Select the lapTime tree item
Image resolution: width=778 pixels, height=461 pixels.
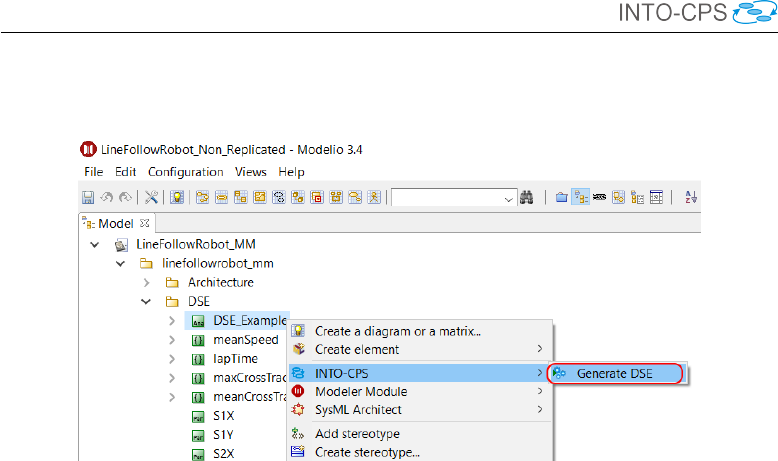[x=235, y=359]
